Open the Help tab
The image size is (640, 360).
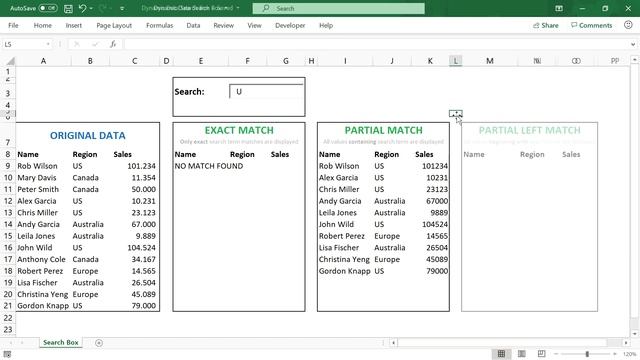(326, 25)
